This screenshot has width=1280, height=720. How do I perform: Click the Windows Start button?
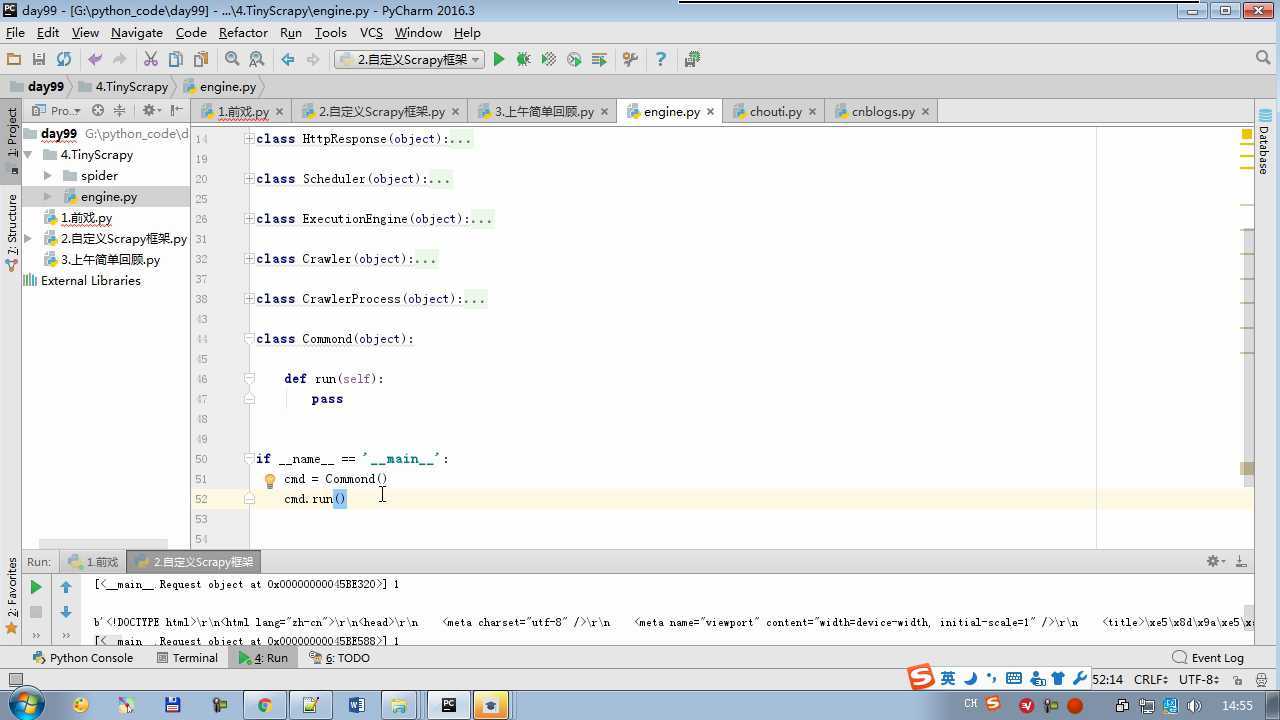pyautogui.click(x=24, y=705)
